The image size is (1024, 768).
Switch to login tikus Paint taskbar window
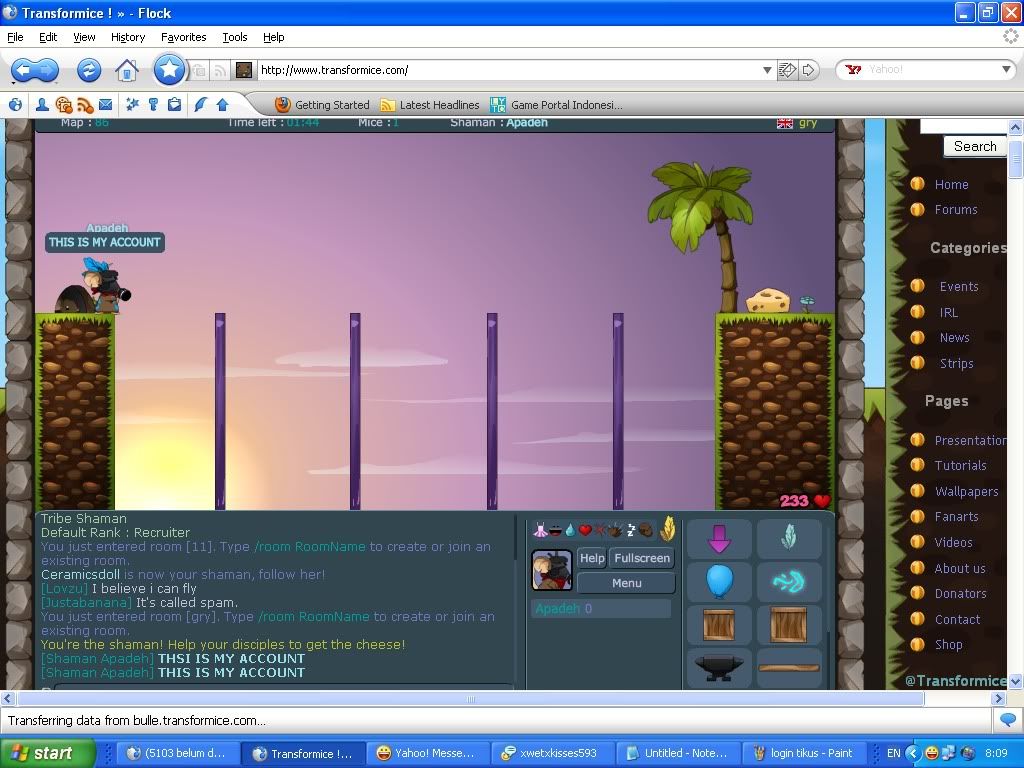(803, 753)
